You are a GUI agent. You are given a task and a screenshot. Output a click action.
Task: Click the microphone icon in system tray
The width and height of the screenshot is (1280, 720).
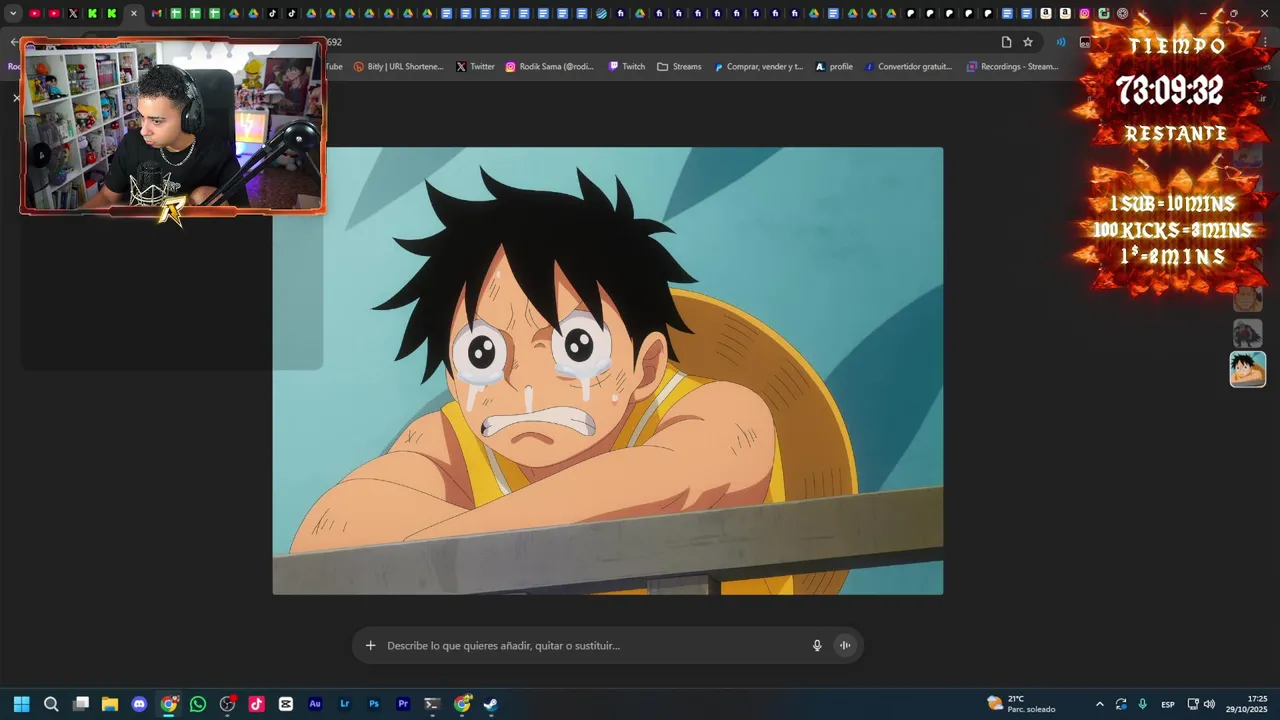(x=1142, y=704)
